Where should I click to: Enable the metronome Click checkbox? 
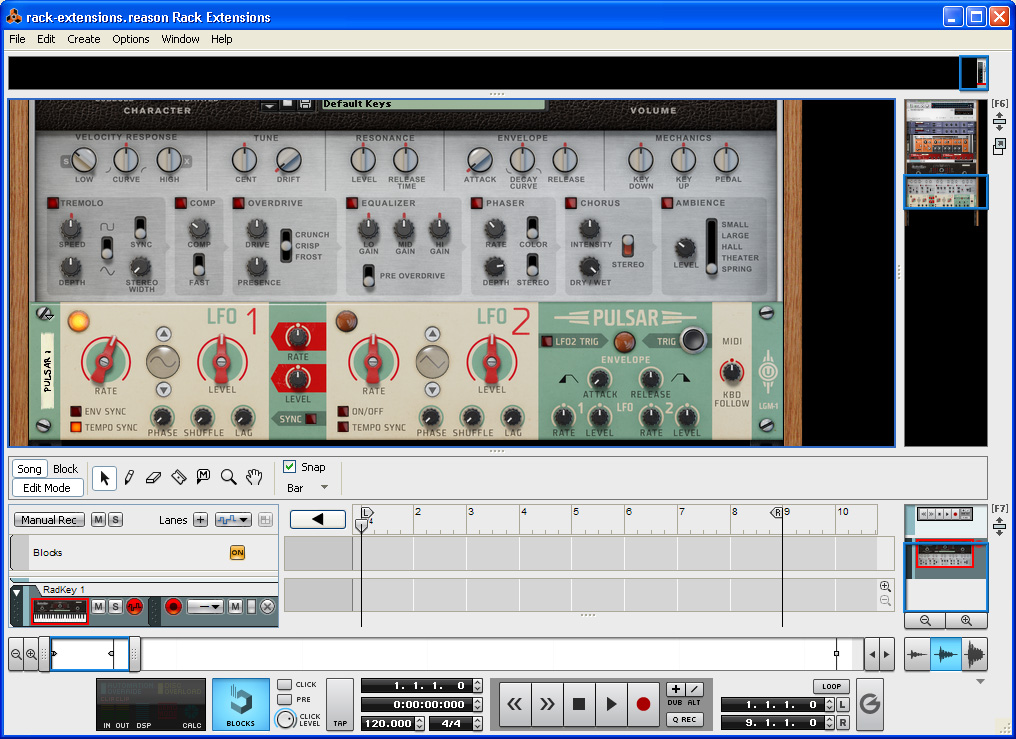pyautogui.click(x=284, y=685)
